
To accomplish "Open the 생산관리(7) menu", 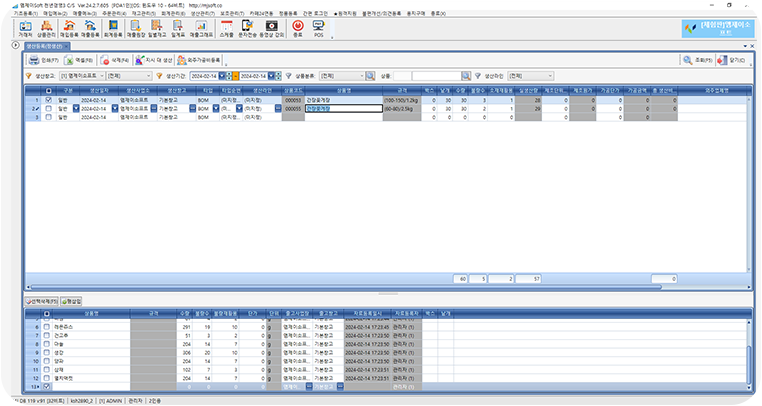I will [x=203, y=14].
